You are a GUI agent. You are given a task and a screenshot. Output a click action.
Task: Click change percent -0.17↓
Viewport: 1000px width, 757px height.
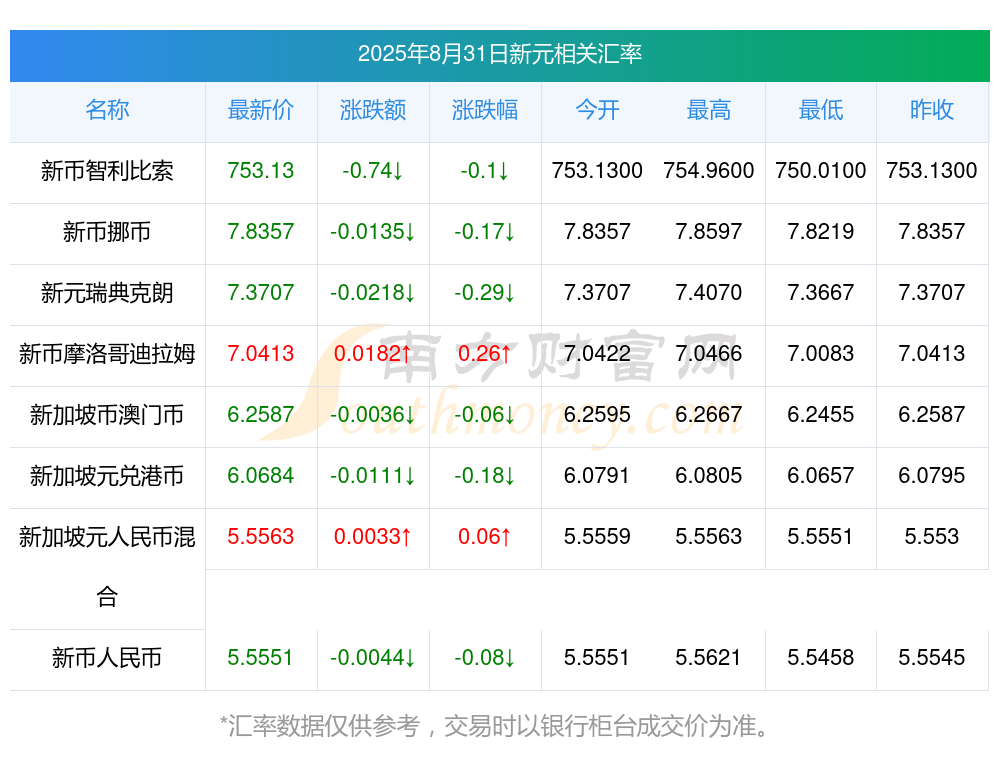[x=485, y=232]
